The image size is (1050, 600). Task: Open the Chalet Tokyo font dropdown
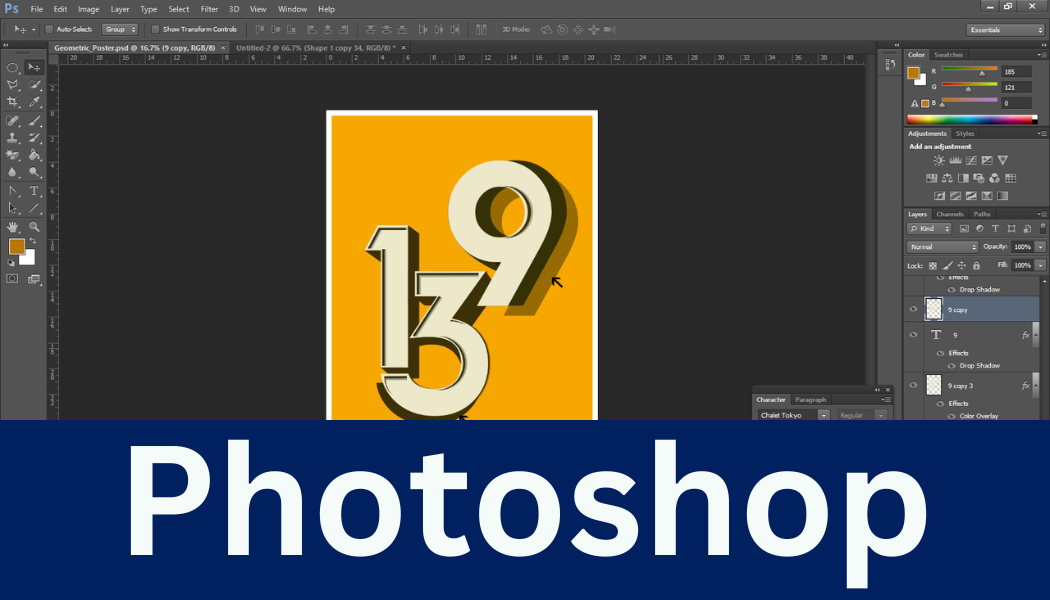[x=793, y=415]
